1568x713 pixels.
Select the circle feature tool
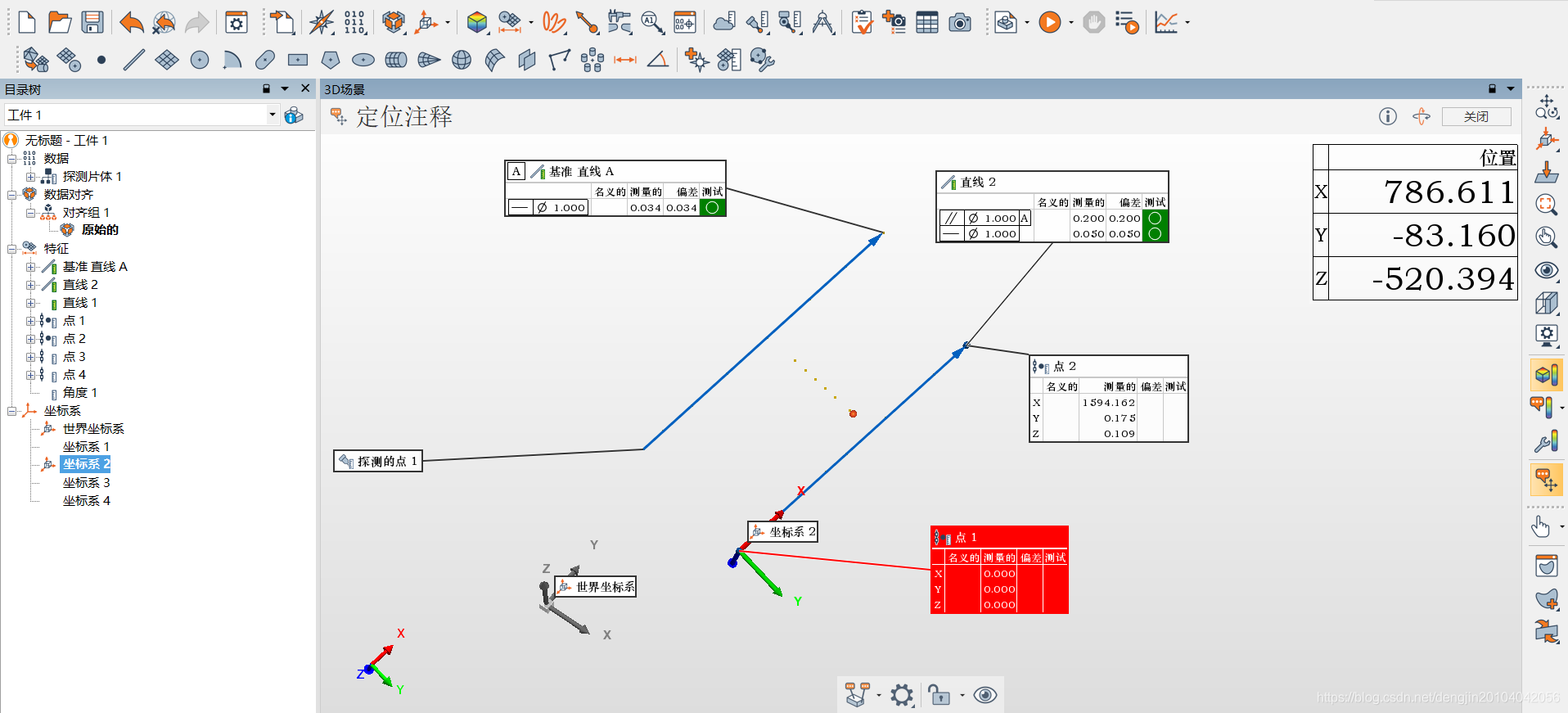pyautogui.click(x=200, y=60)
